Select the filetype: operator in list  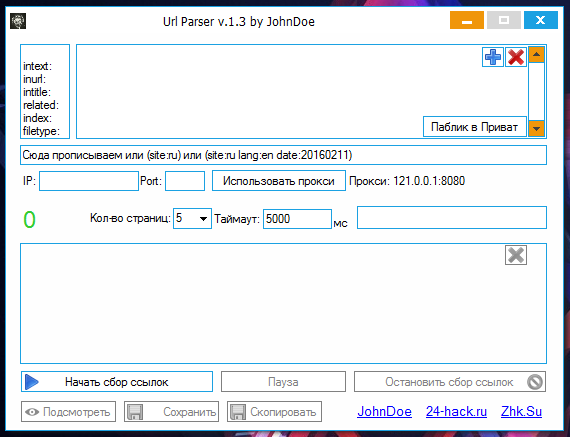point(41,131)
